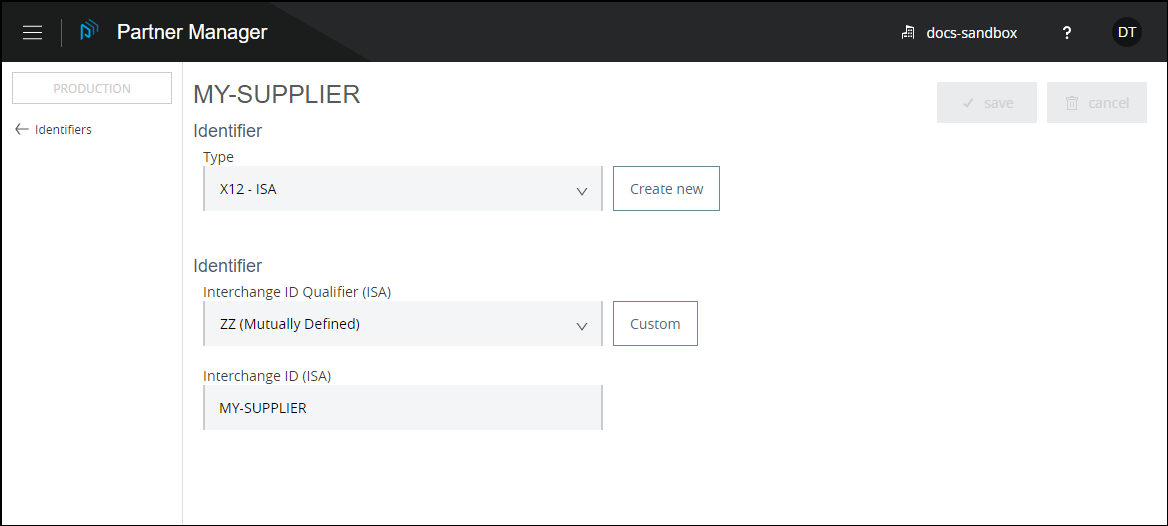
Task: Click the trash icon on cancel
Action: (1072, 103)
